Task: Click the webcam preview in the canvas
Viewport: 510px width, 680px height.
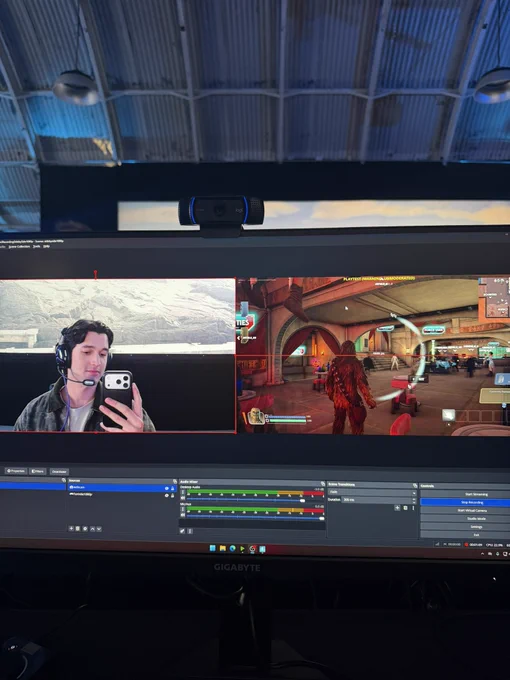Action: click(x=117, y=355)
